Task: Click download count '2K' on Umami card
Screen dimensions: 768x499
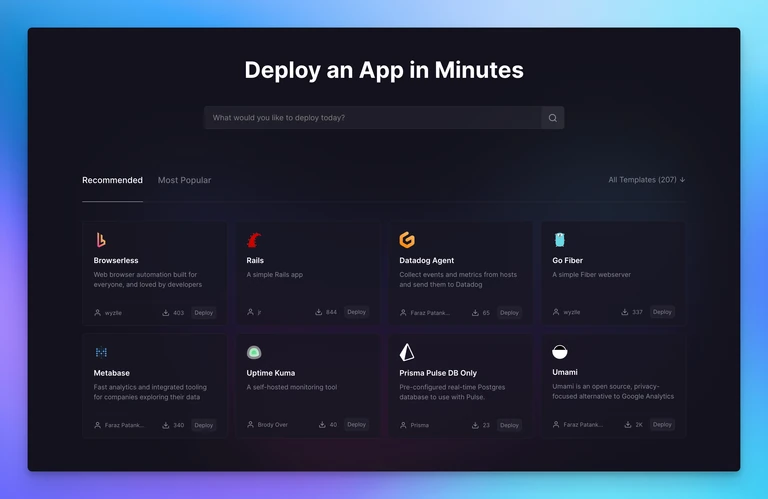Action: pyautogui.click(x=639, y=425)
